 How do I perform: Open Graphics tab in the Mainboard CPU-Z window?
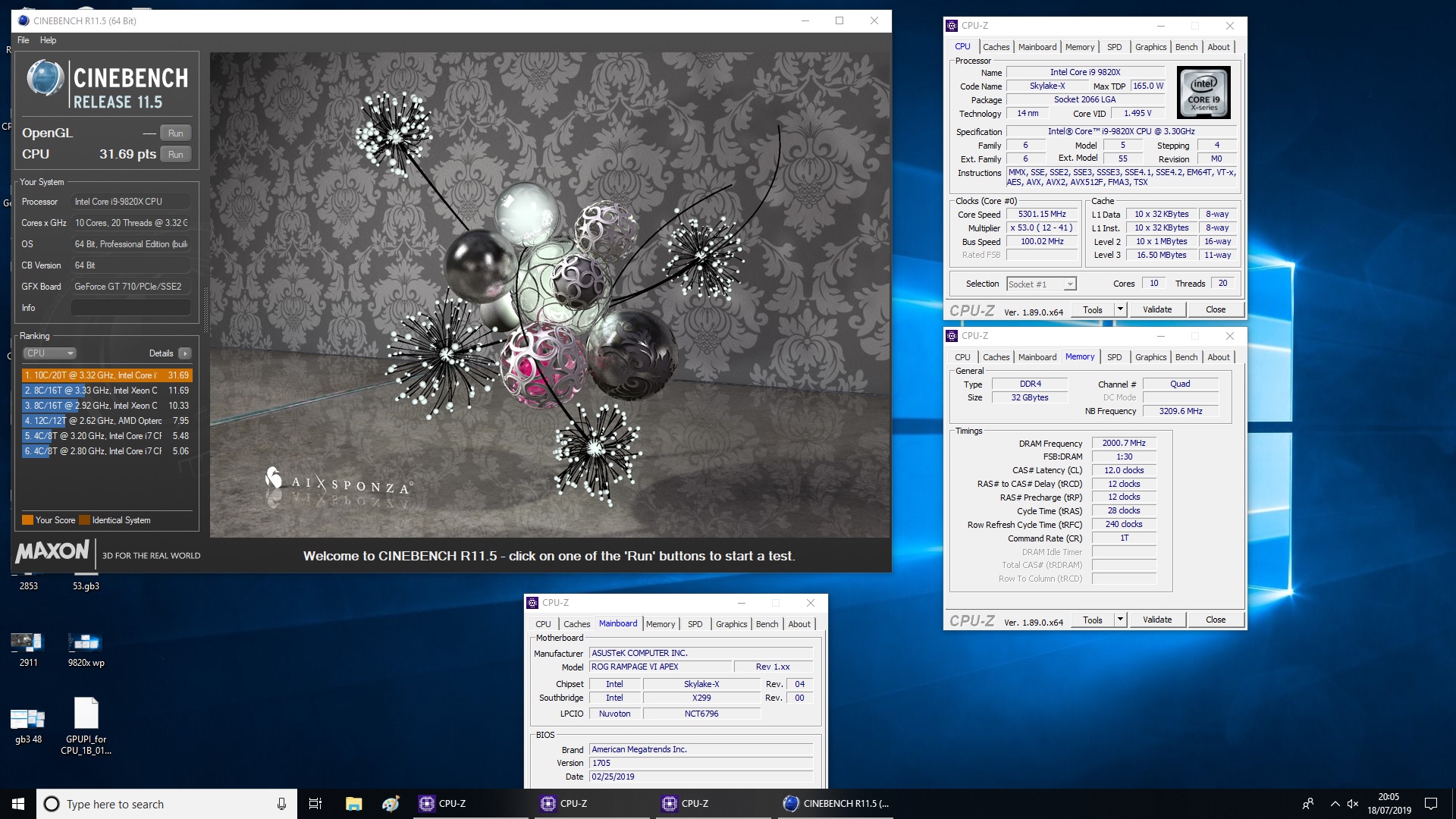coord(731,624)
